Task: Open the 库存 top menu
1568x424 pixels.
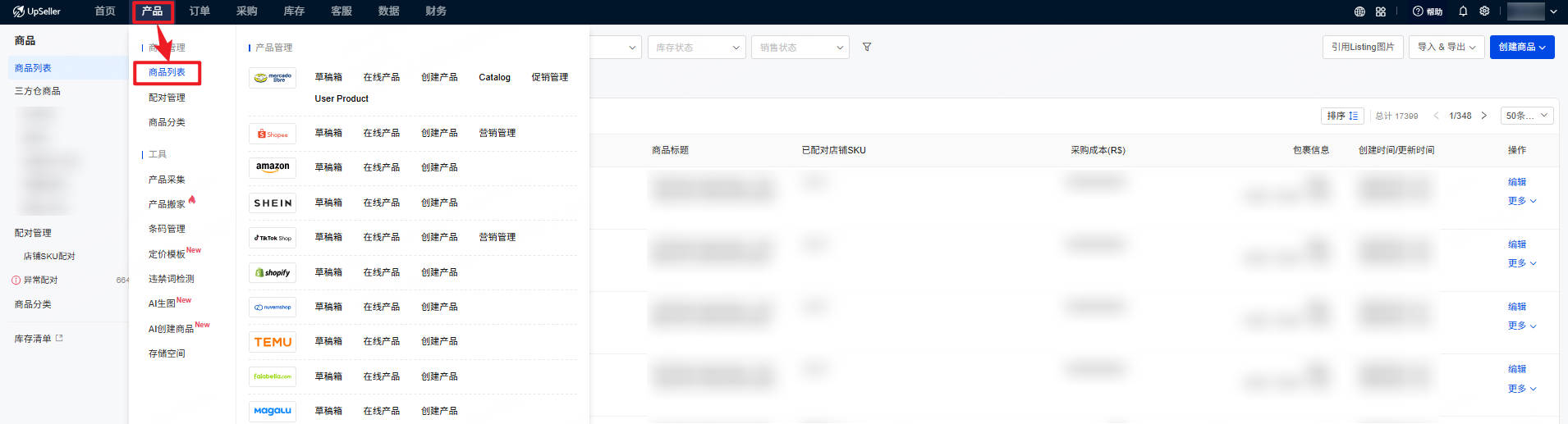Action: (x=294, y=11)
